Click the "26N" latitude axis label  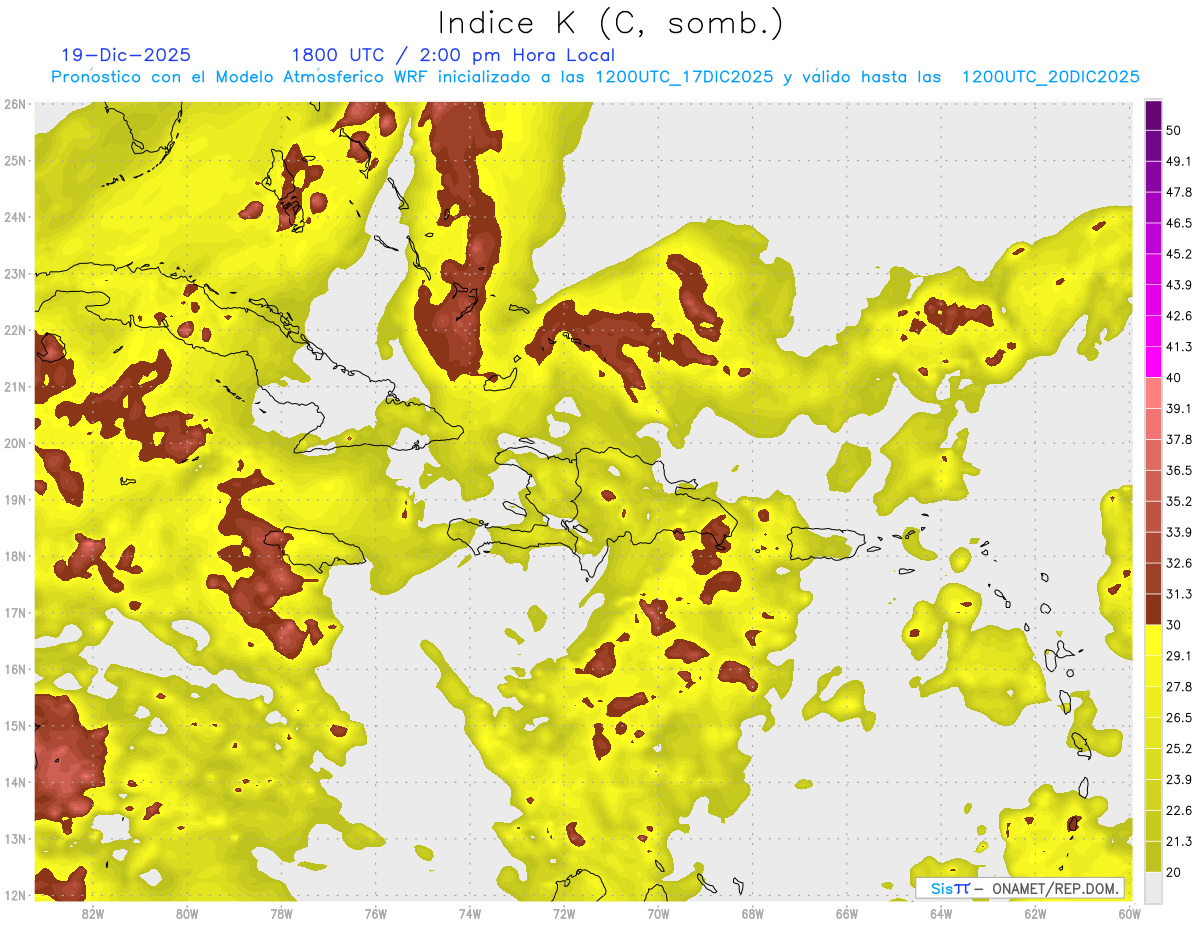15,104
